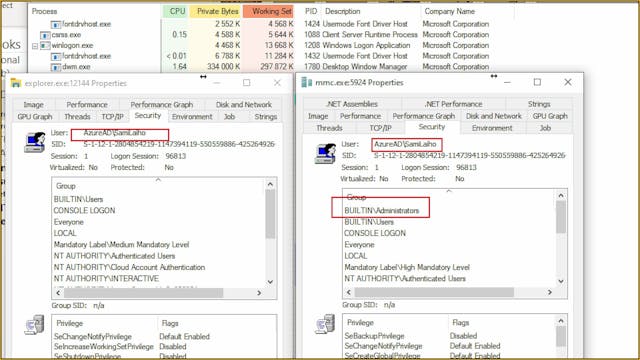Select CONSOLE LOGON in explorer.exe group list
This screenshot has width=640, height=360.
pos(84,211)
